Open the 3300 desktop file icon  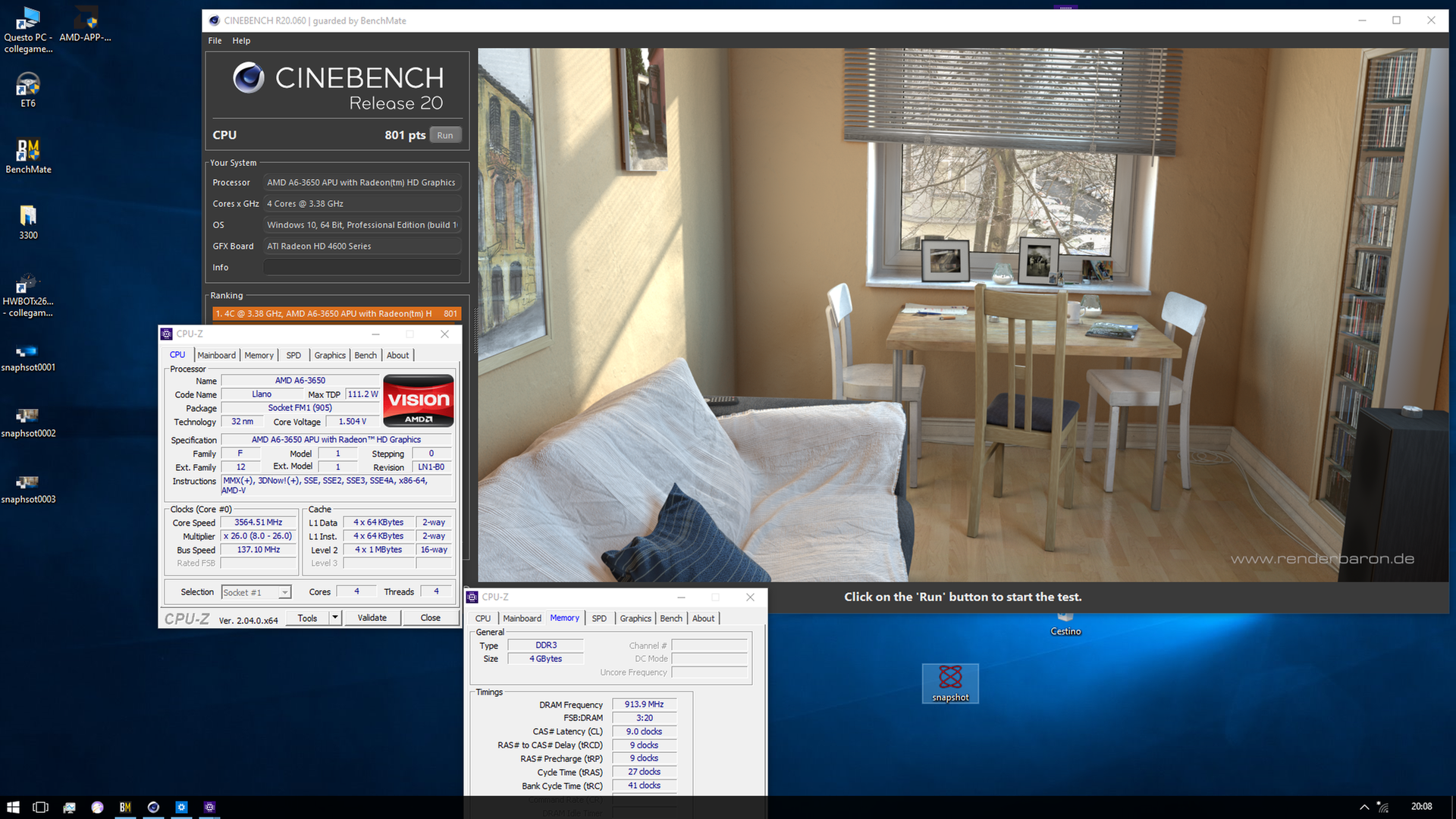28,222
